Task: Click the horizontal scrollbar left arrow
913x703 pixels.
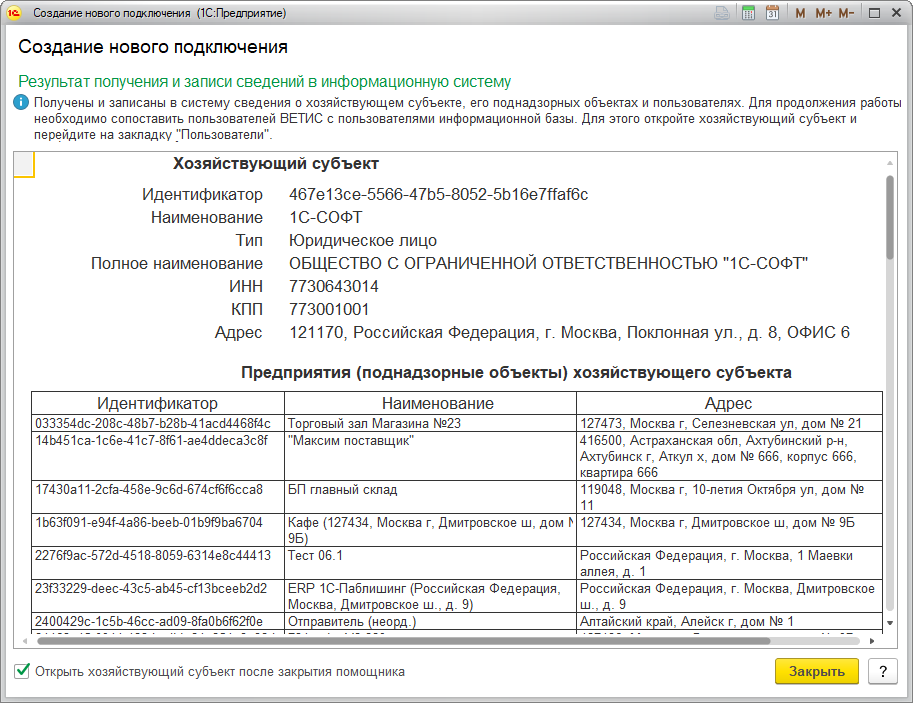Action: point(24,641)
